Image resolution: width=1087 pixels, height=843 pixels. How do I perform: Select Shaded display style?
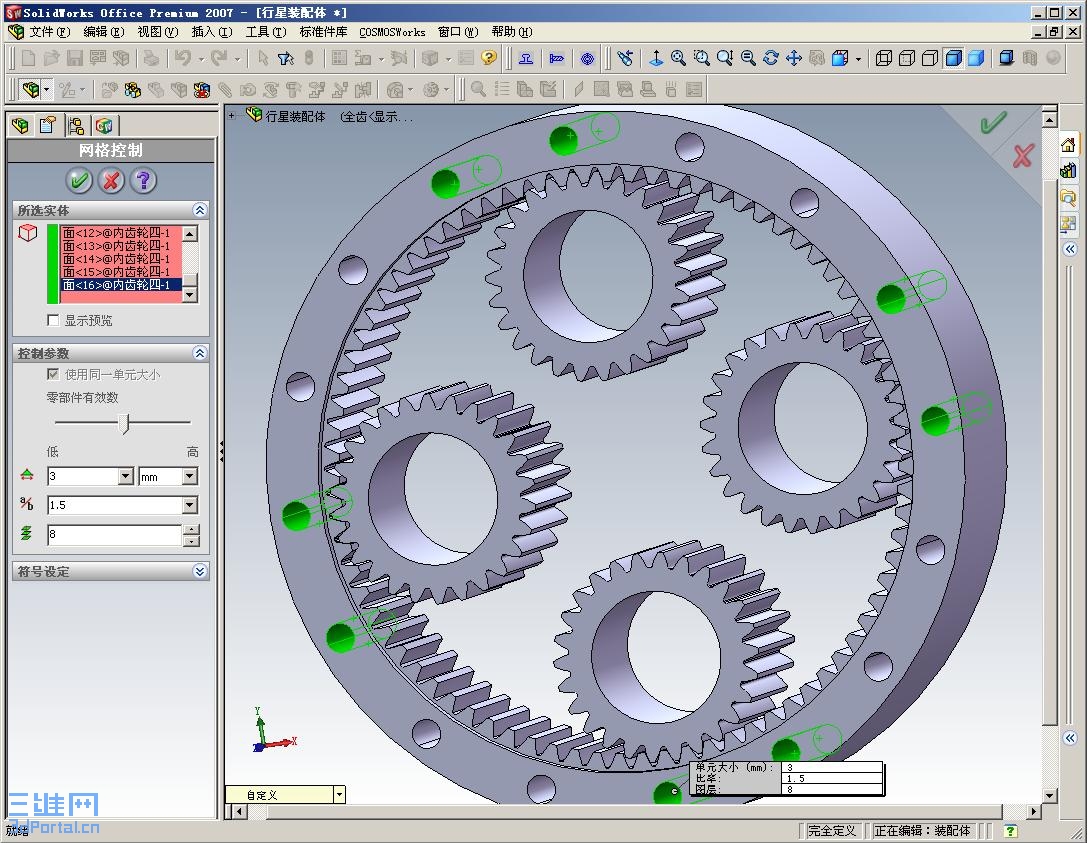point(976,58)
